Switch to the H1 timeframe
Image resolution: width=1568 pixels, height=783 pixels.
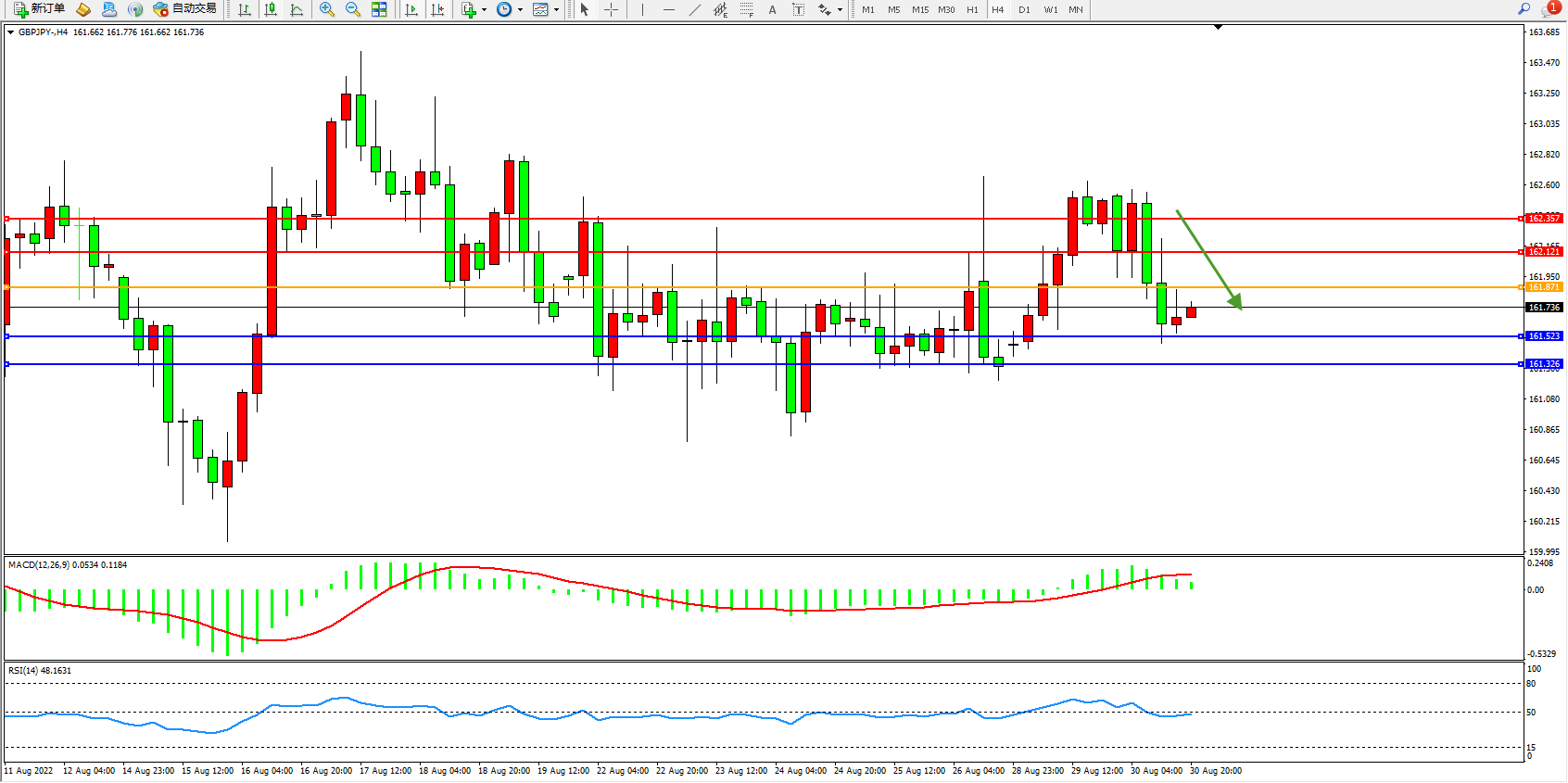pos(972,10)
